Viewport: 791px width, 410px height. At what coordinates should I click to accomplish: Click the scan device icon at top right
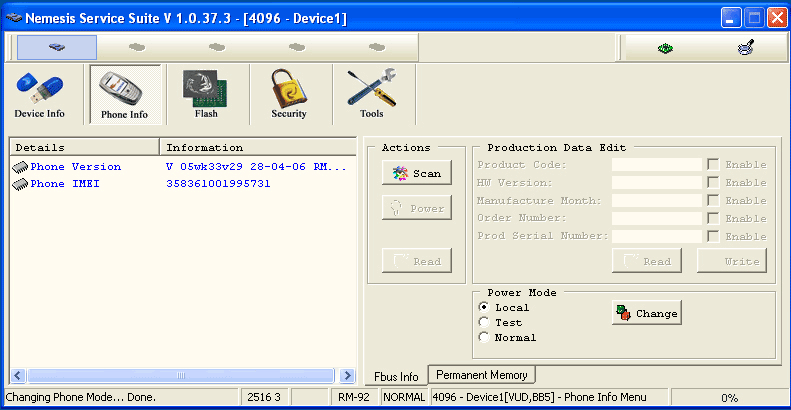(x=746, y=48)
